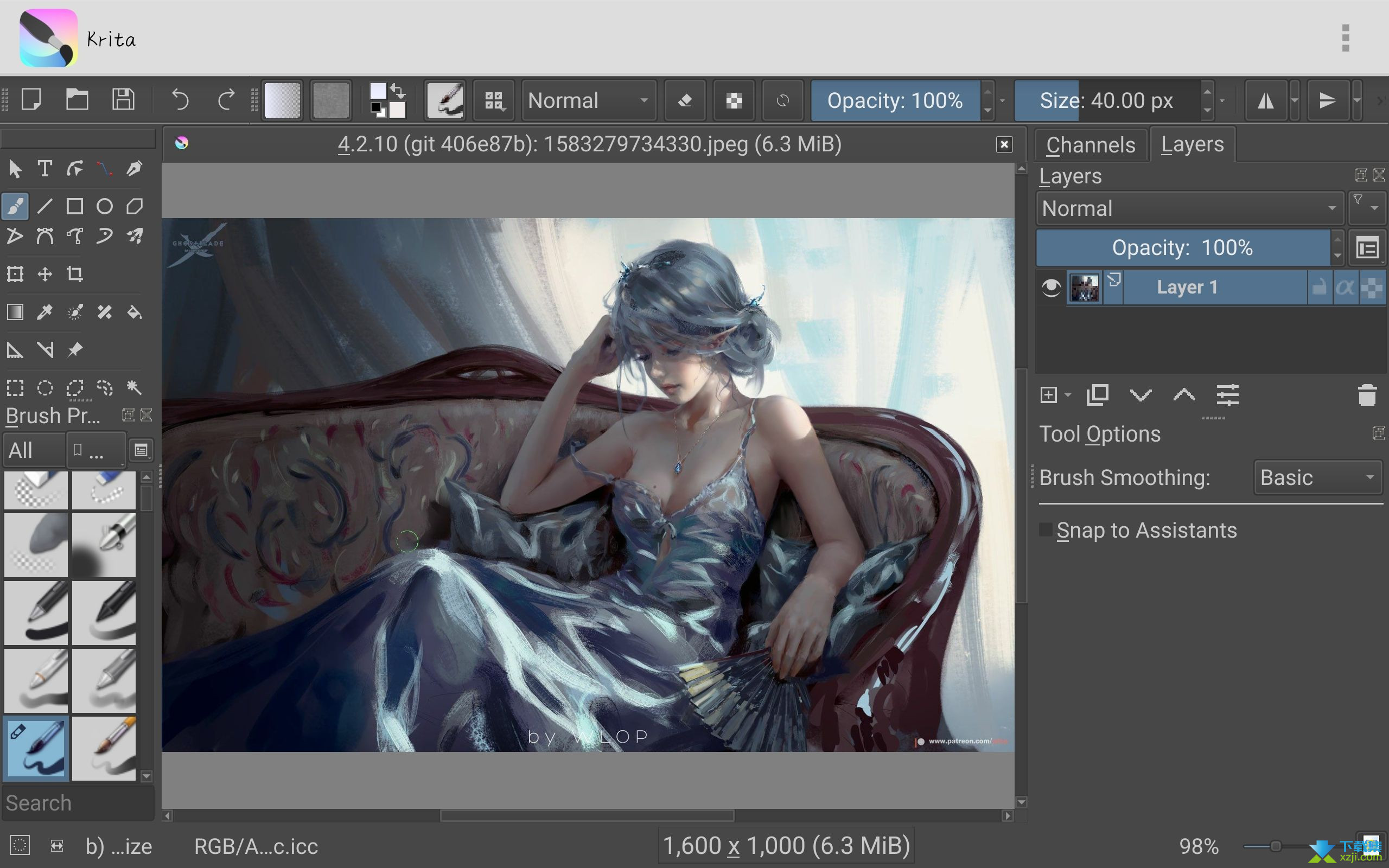Open the three-dot overflow menu

(1346, 39)
